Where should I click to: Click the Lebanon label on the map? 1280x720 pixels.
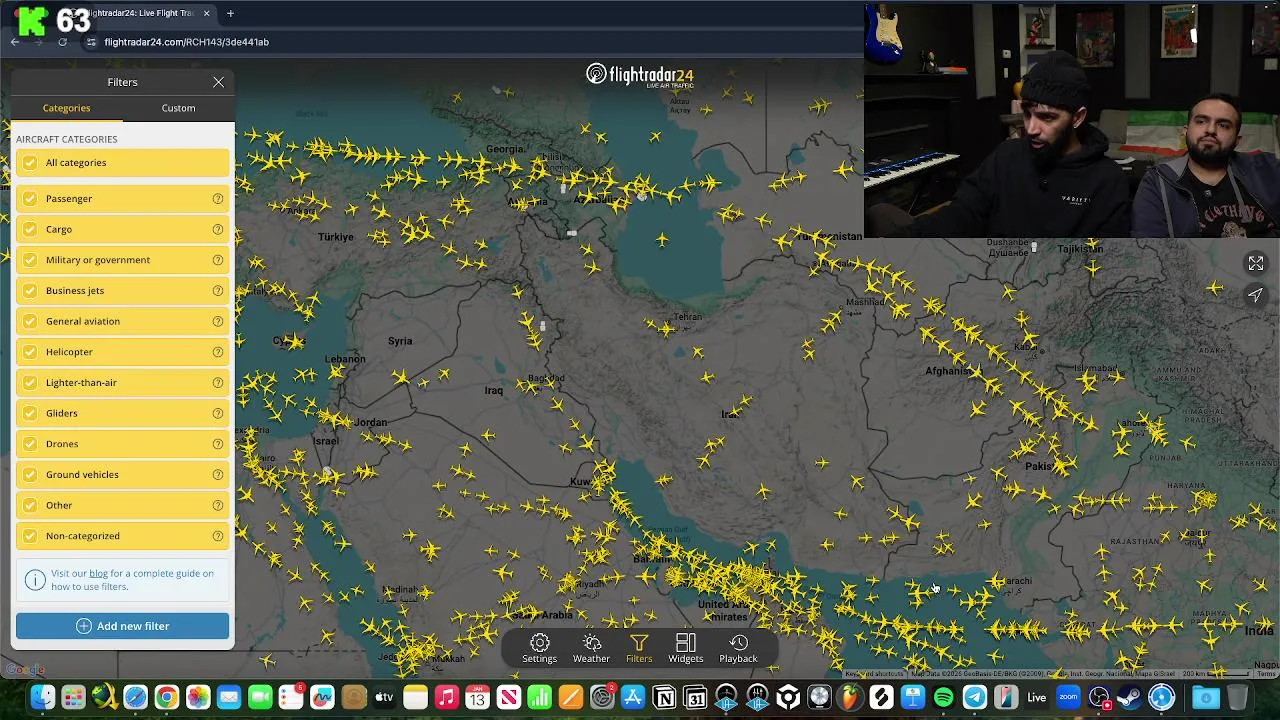point(345,359)
